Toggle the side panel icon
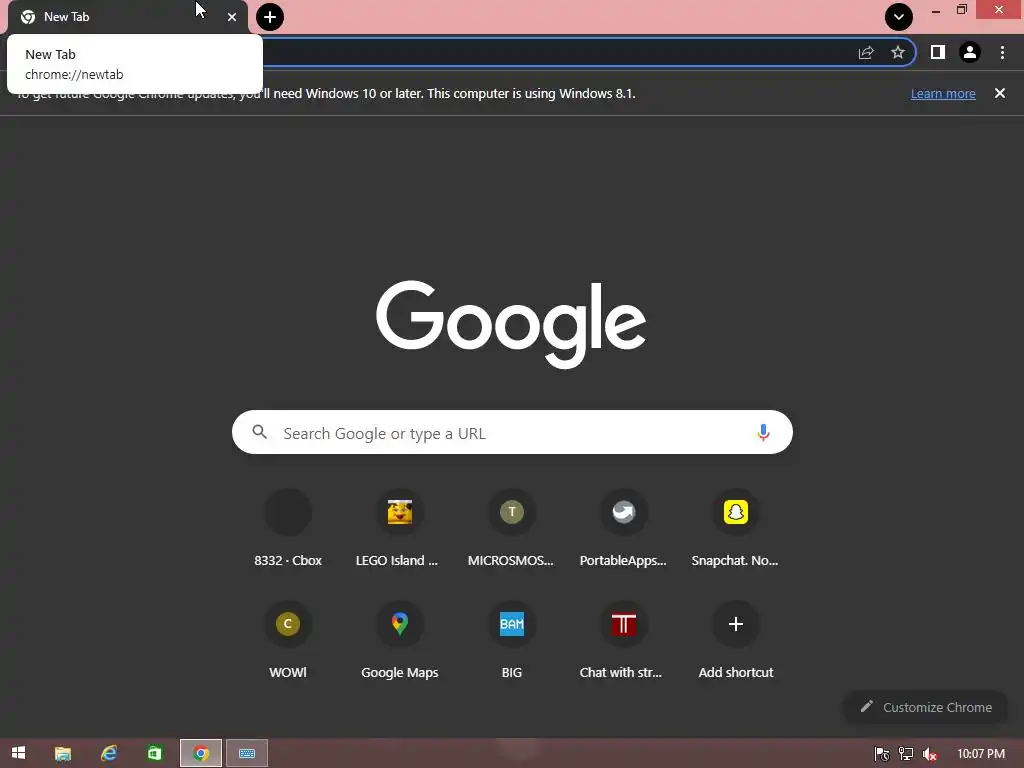Viewport: 1024px width, 768px height. [938, 52]
